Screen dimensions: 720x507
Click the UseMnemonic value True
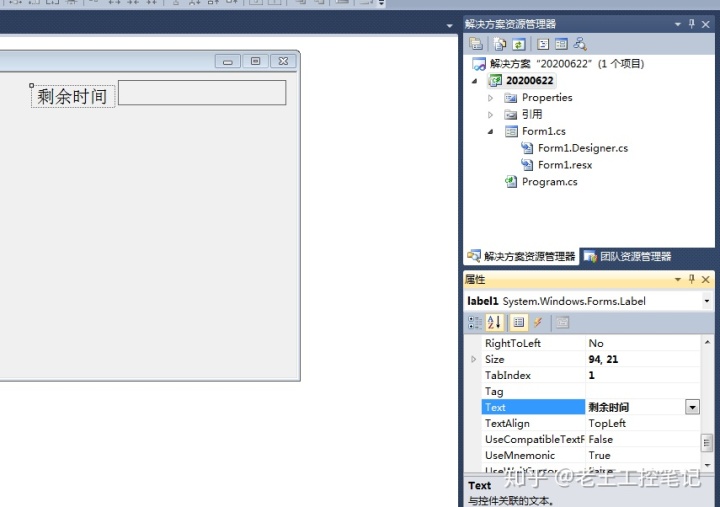tap(599, 456)
